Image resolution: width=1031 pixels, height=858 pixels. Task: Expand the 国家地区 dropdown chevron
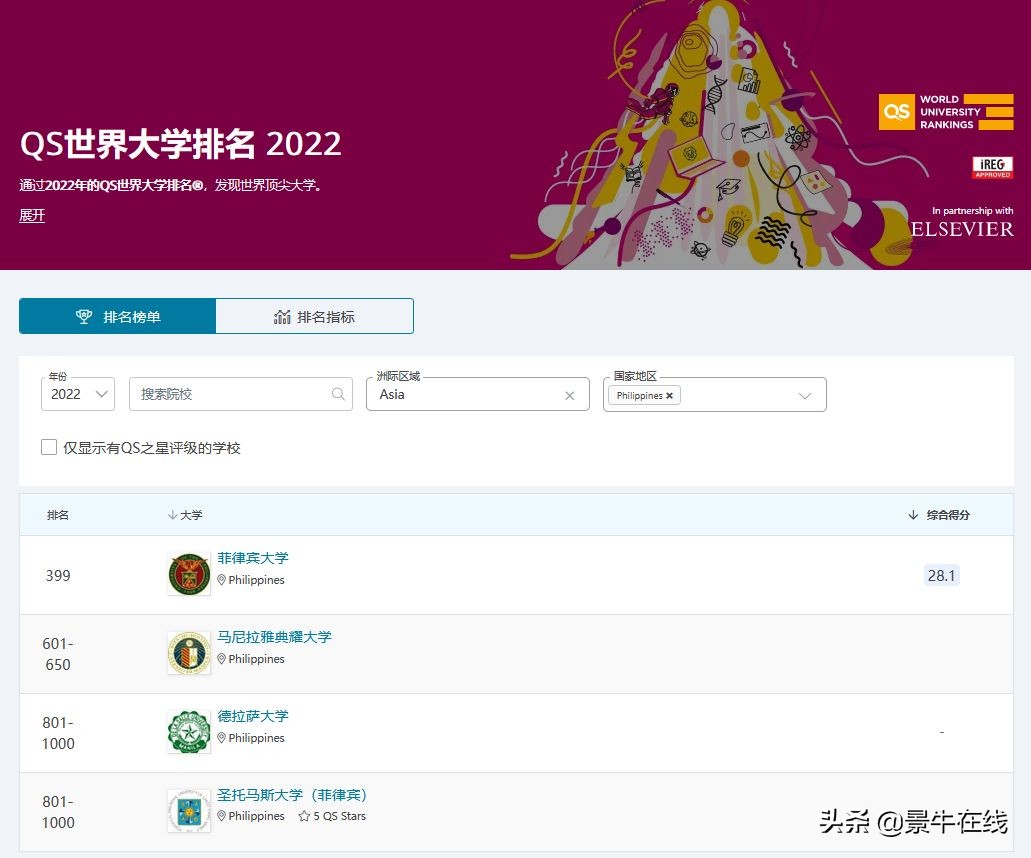click(805, 395)
